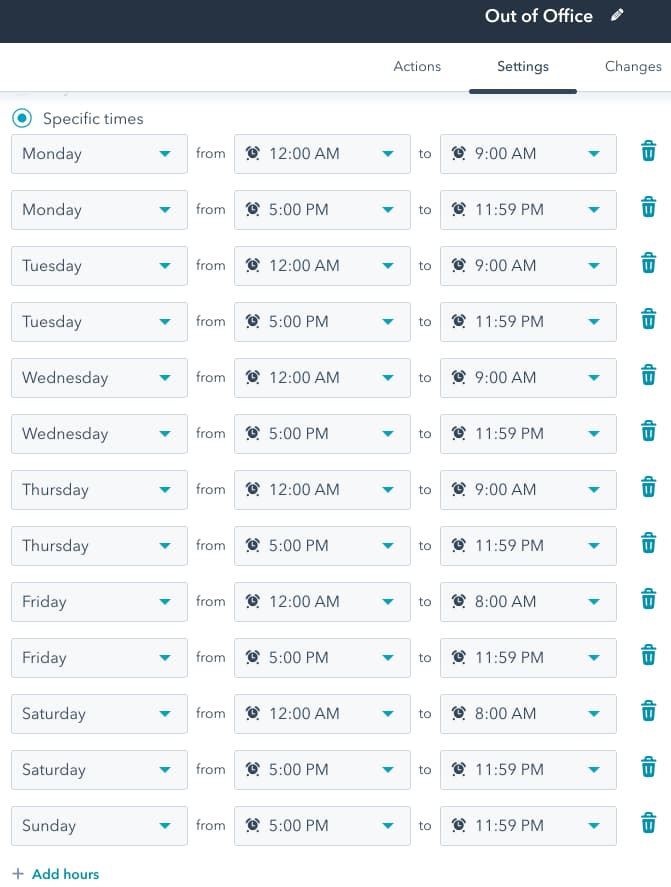Viewport: 671px width, 887px height.
Task: Delete Tuesday's 5:00 PM hours row
Action: (648, 319)
